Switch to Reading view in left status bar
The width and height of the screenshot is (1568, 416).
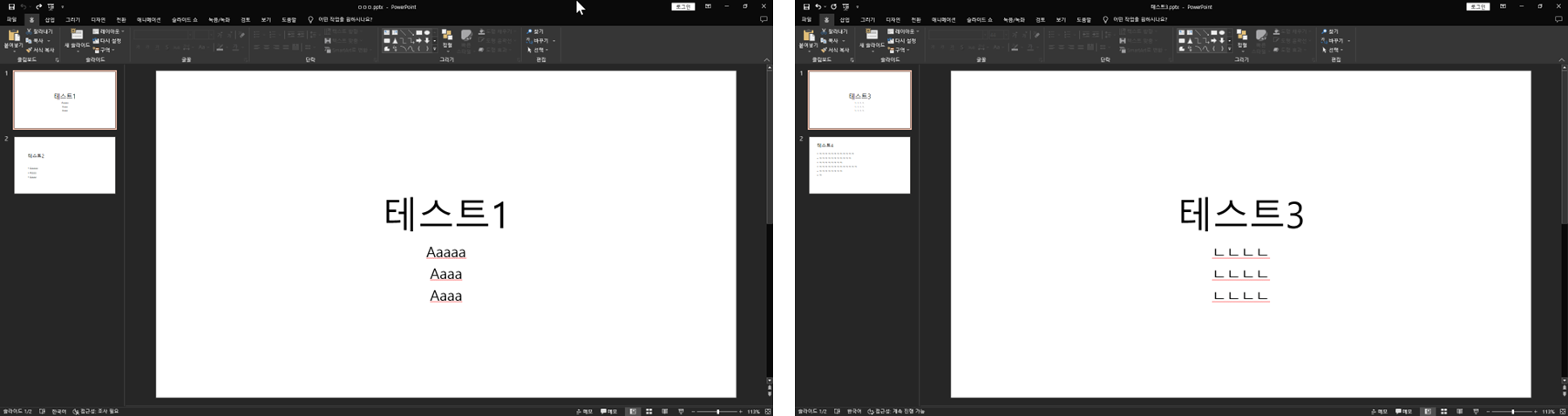pyautogui.click(x=665, y=411)
